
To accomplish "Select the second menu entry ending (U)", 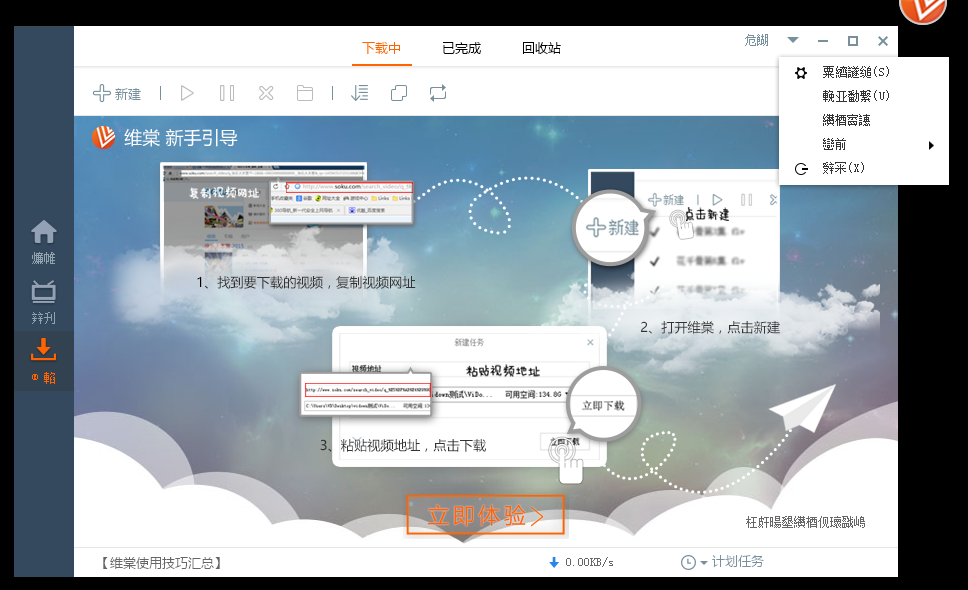I will click(864, 96).
